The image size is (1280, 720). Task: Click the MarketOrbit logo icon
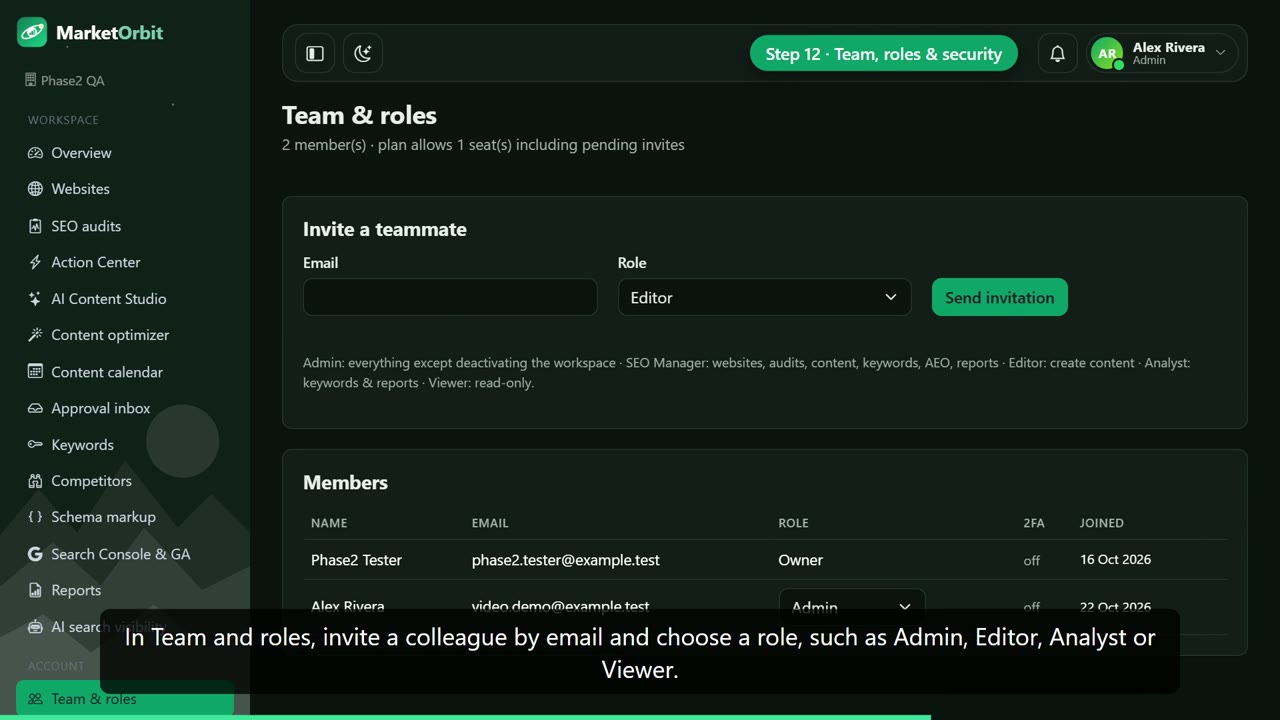tap(32, 32)
